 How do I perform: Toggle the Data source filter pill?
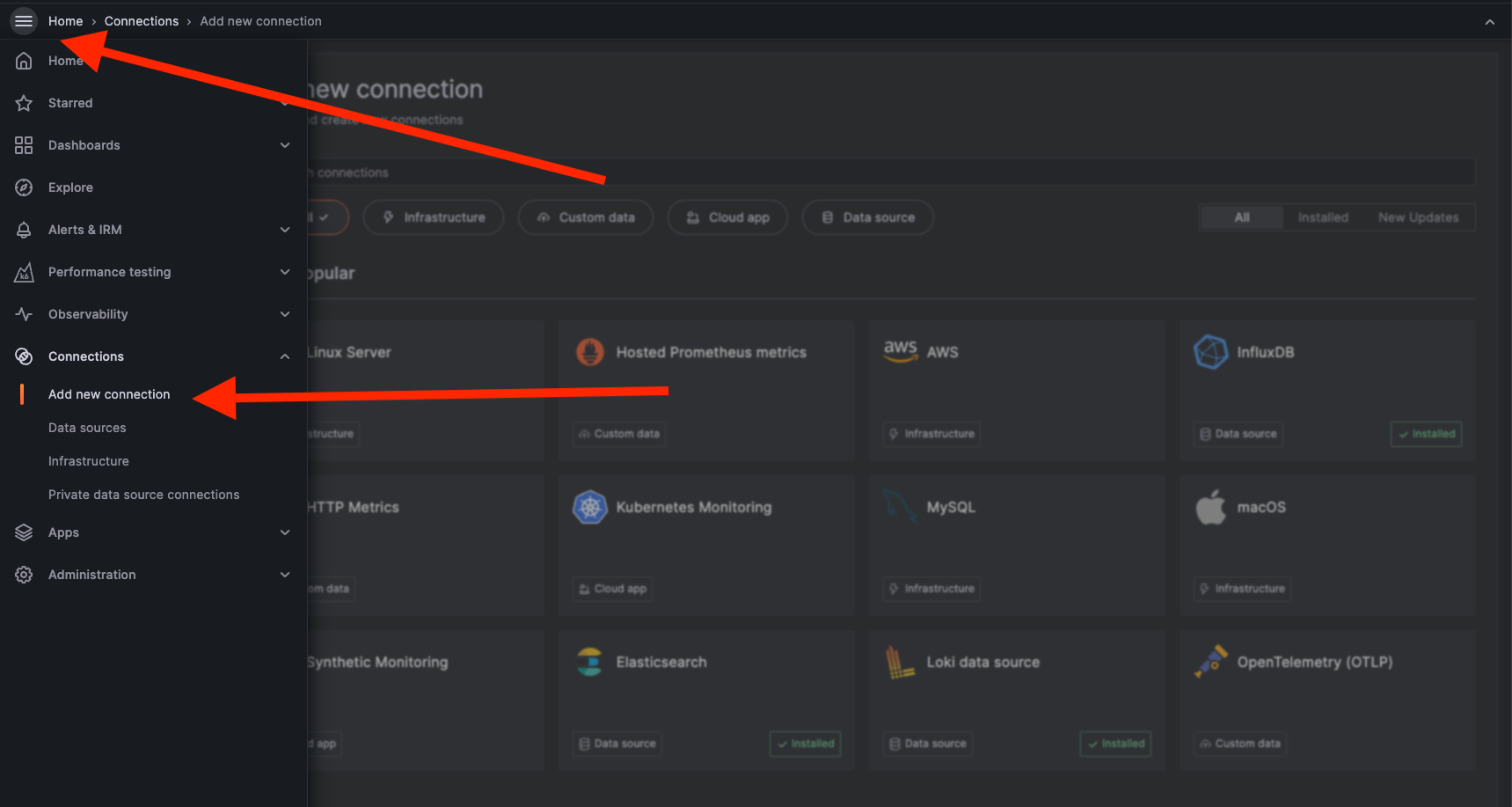867,217
